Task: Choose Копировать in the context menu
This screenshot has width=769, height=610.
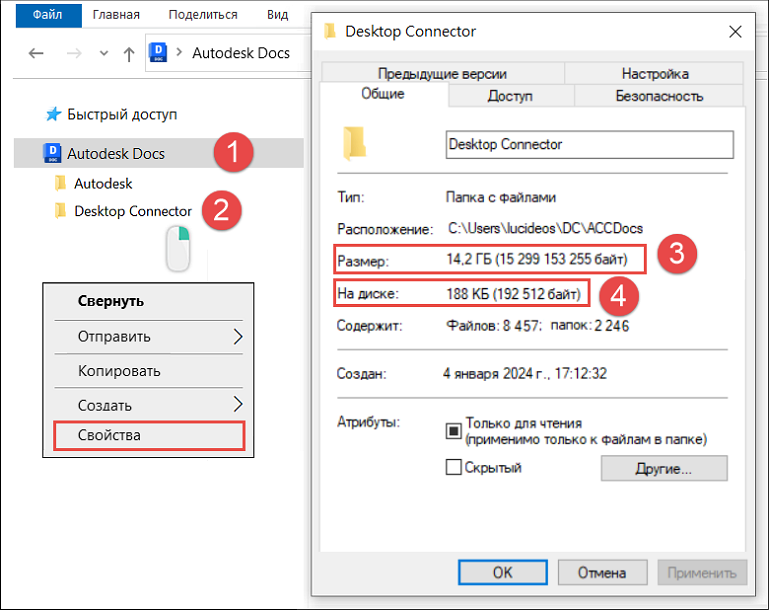Action: tap(119, 371)
